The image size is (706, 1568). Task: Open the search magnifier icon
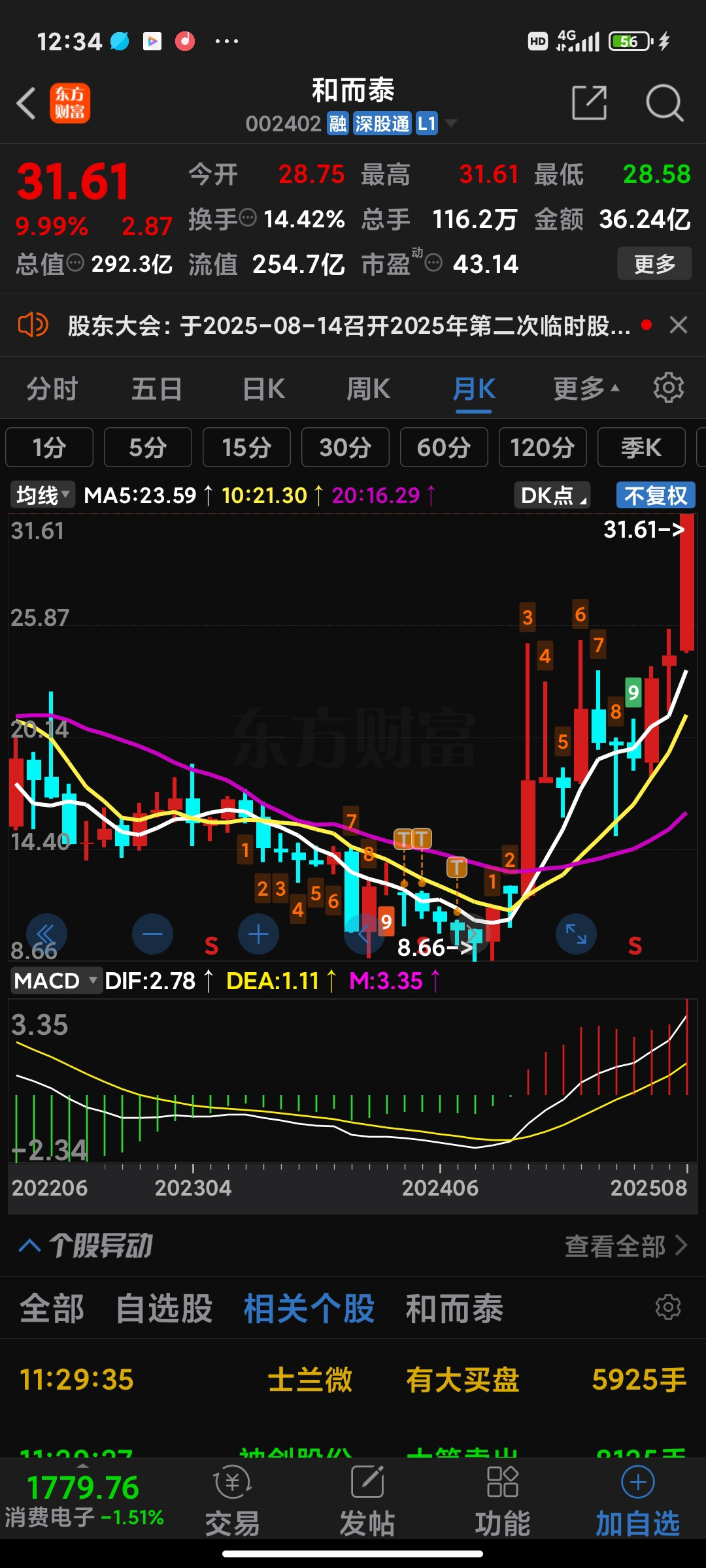click(664, 103)
